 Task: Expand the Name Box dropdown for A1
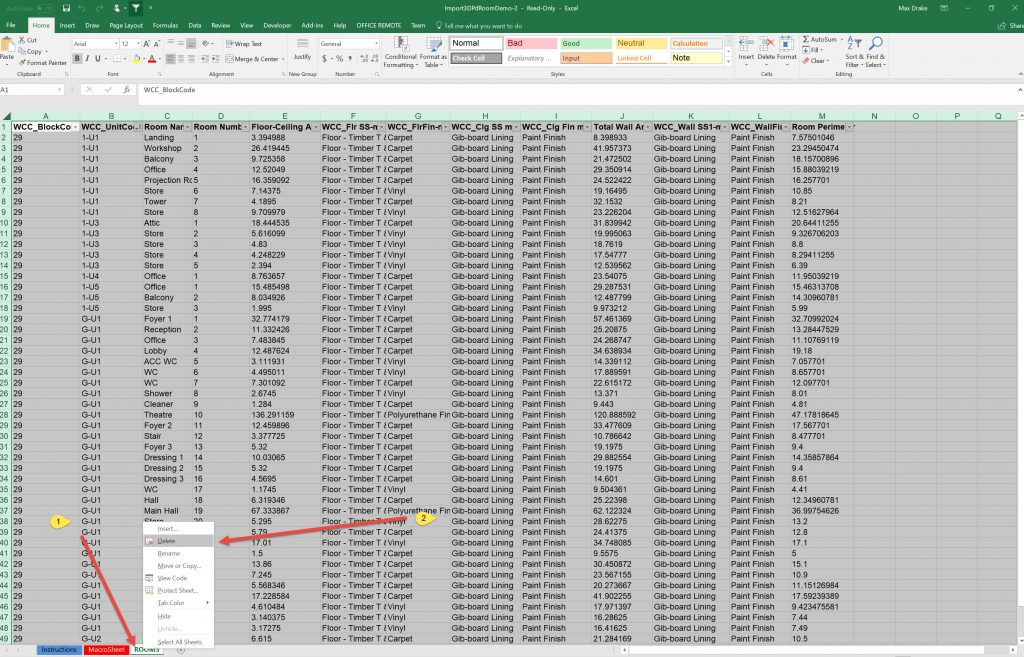pos(61,90)
